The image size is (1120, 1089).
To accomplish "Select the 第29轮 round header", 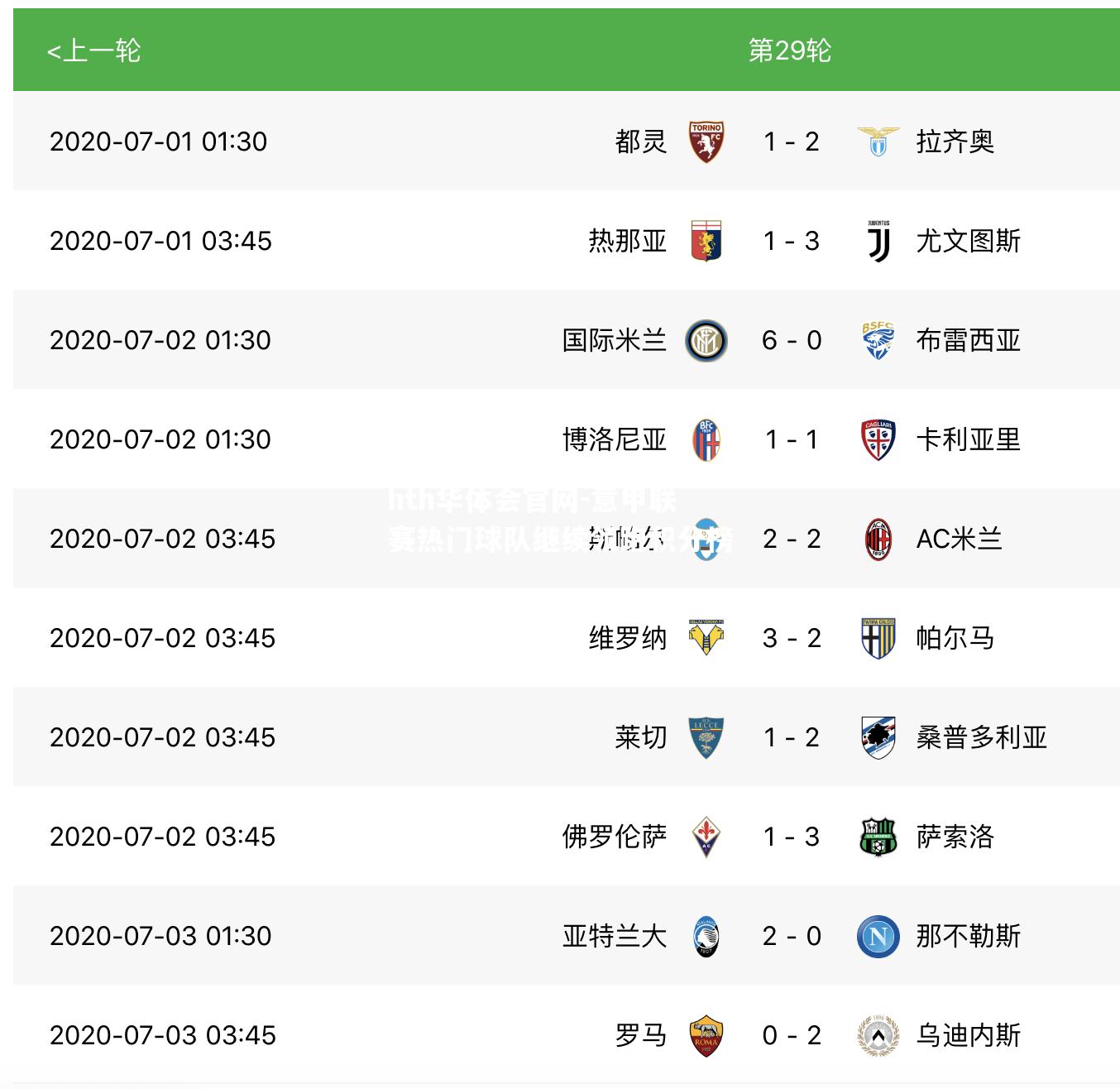I will (789, 50).
